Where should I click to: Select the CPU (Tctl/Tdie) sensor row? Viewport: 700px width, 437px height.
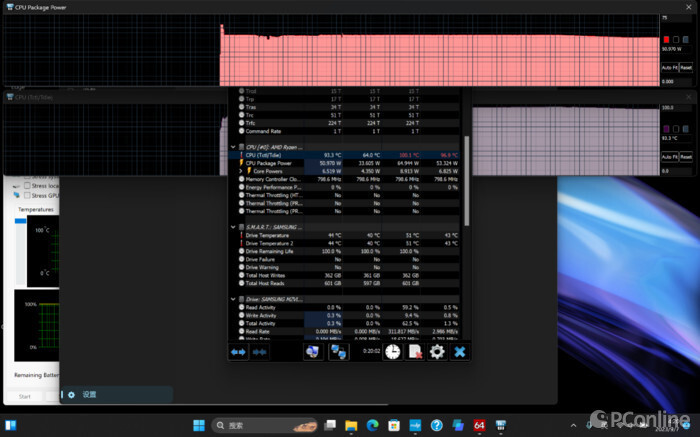[x=344, y=155]
